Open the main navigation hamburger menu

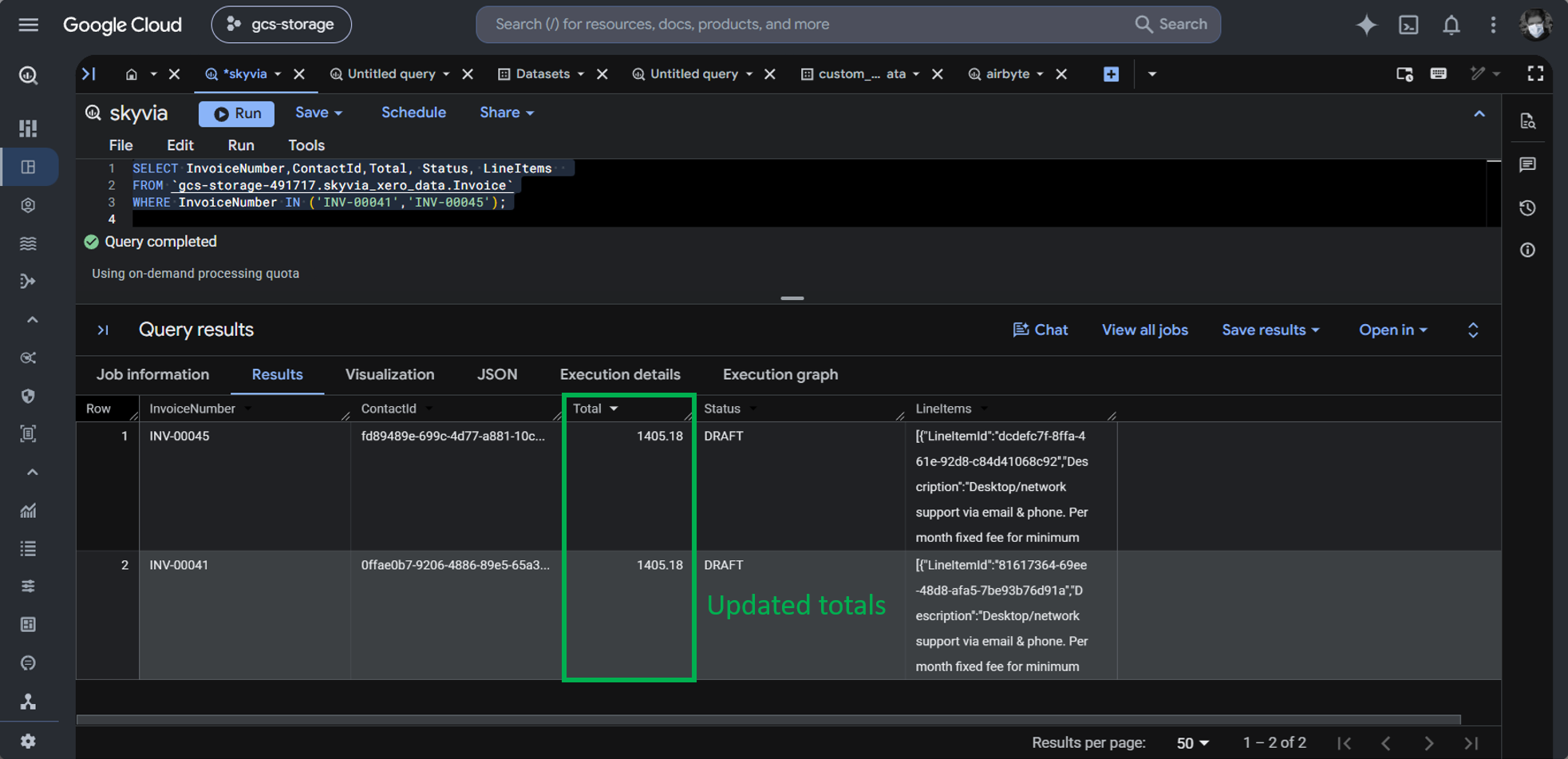[x=29, y=25]
